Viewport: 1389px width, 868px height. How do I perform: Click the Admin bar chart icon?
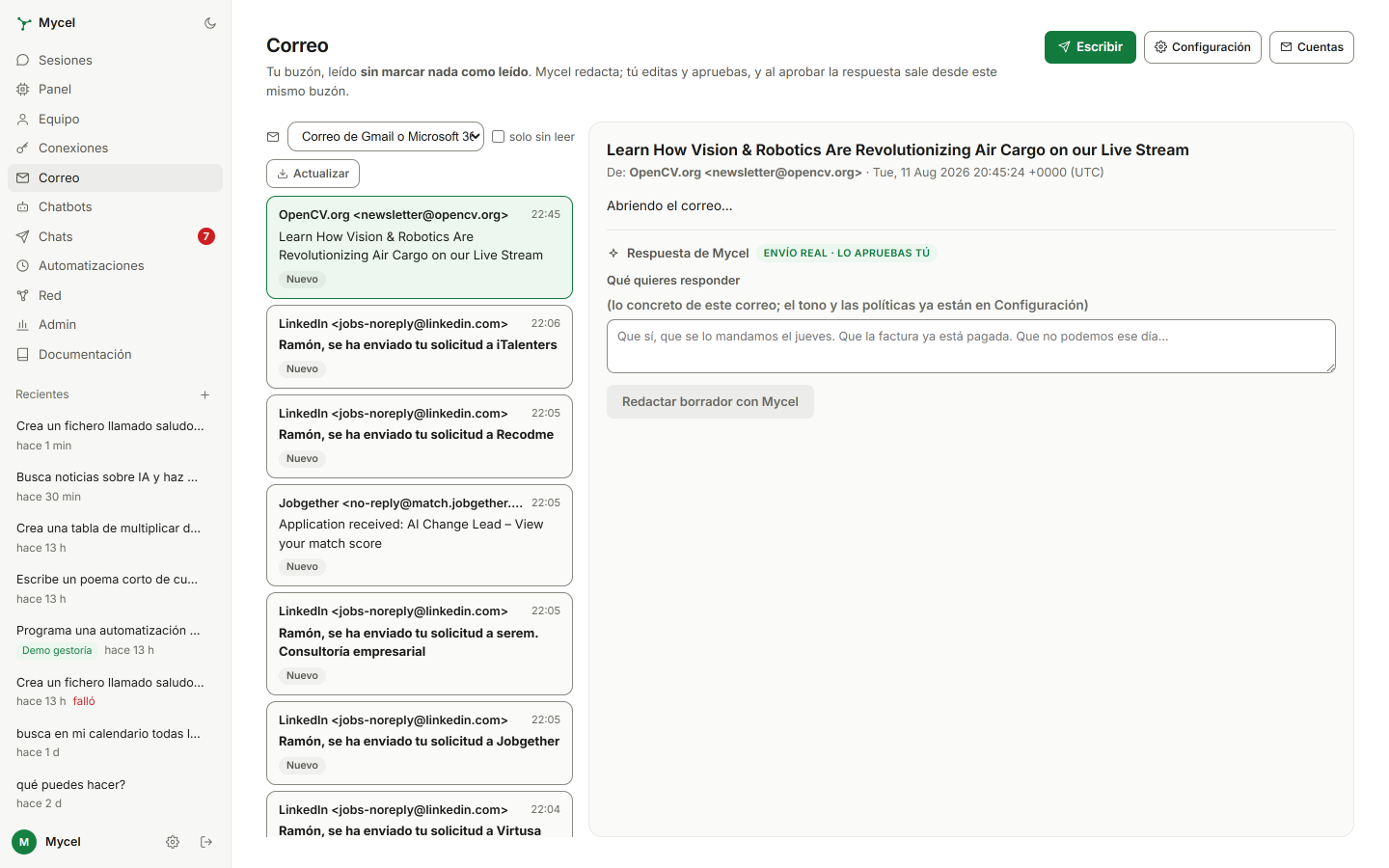(x=22, y=325)
